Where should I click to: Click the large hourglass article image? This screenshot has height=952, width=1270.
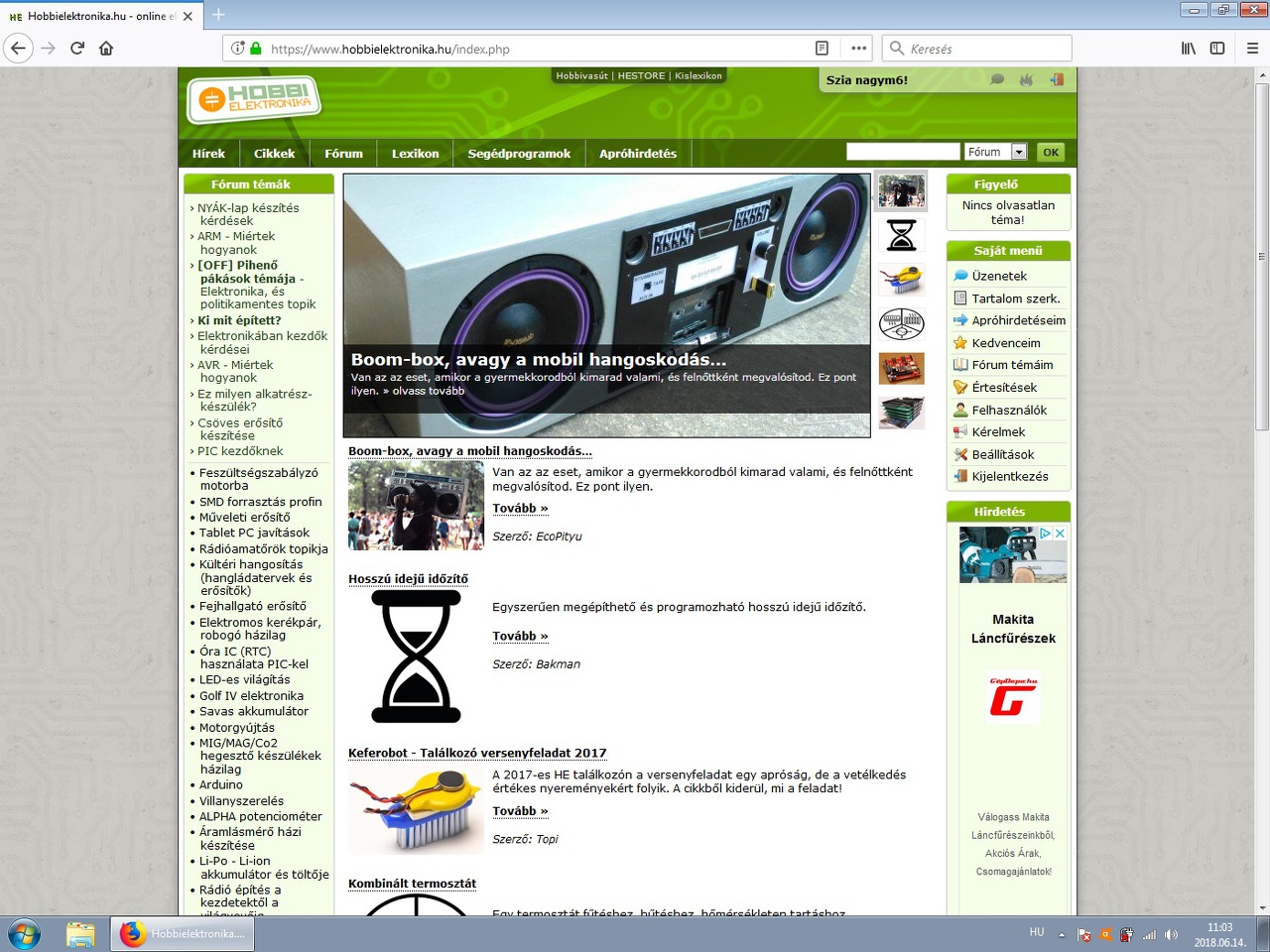[416, 656]
